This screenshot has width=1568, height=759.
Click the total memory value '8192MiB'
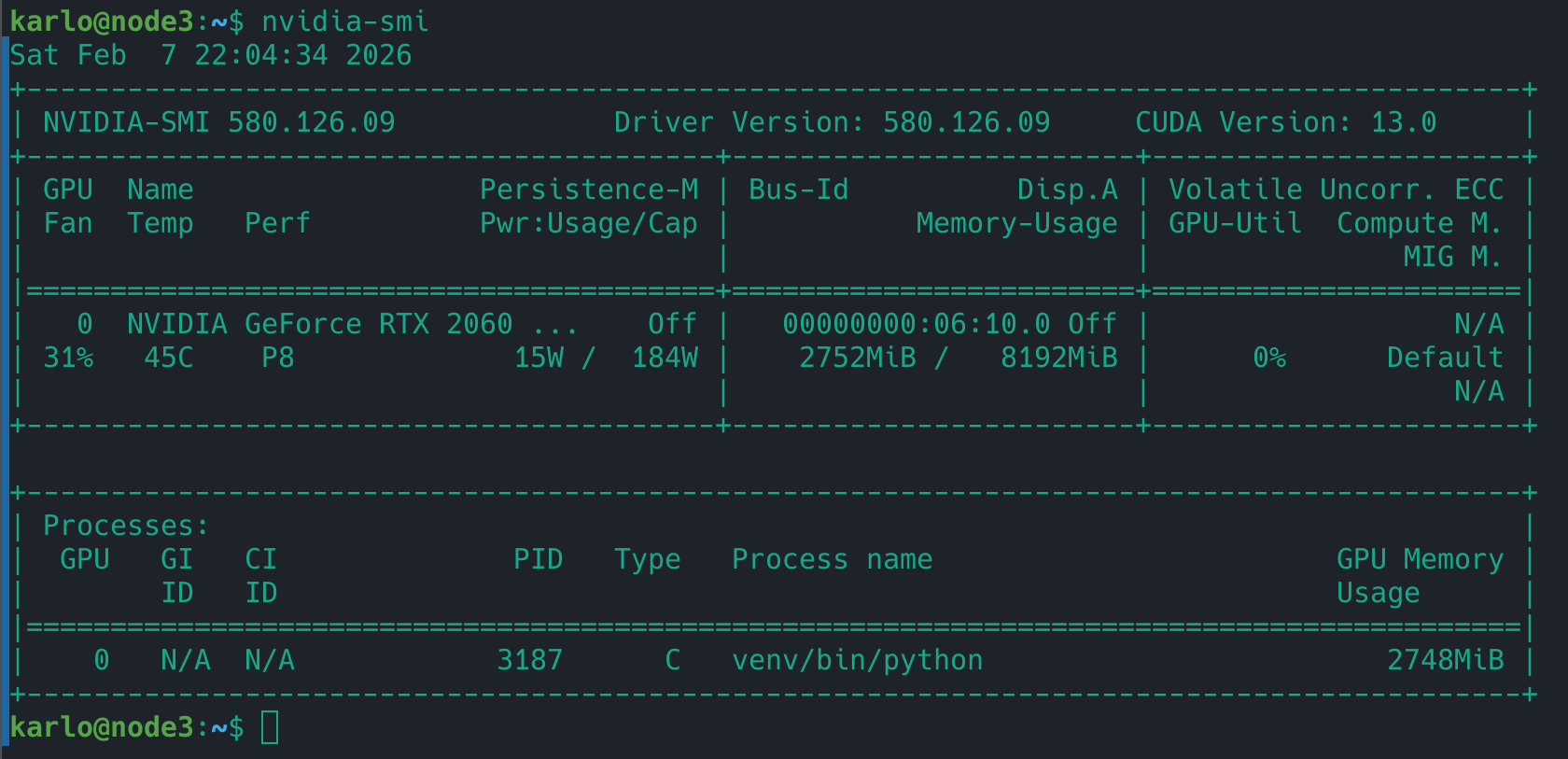tap(1059, 358)
